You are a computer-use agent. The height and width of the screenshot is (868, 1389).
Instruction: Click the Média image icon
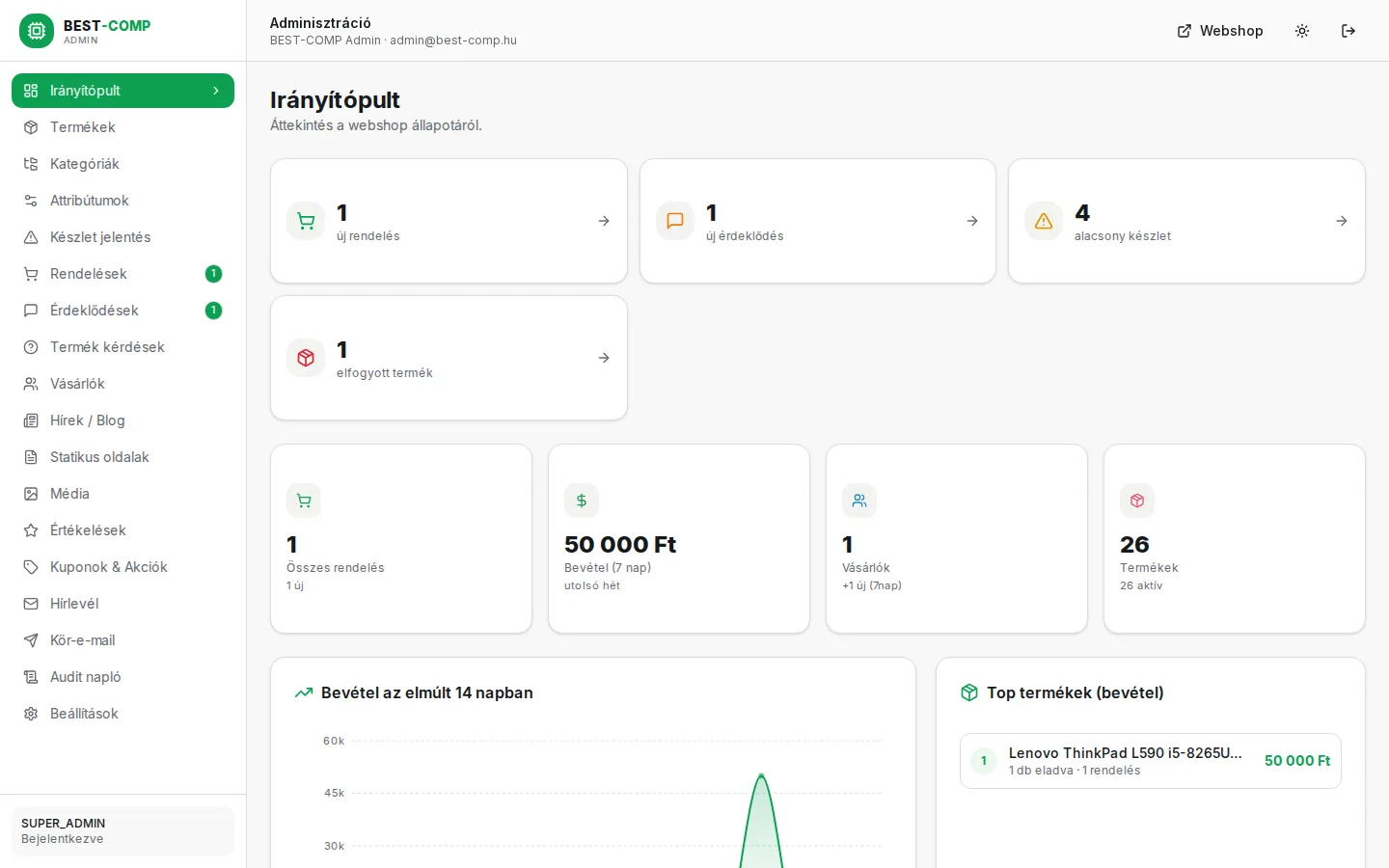31,494
